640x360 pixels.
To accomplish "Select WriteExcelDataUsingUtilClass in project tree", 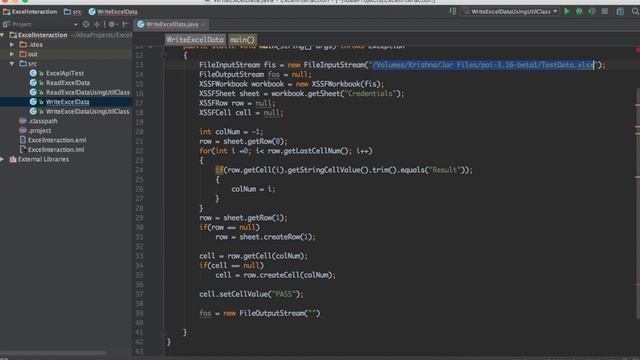I will (x=87, y=111).
